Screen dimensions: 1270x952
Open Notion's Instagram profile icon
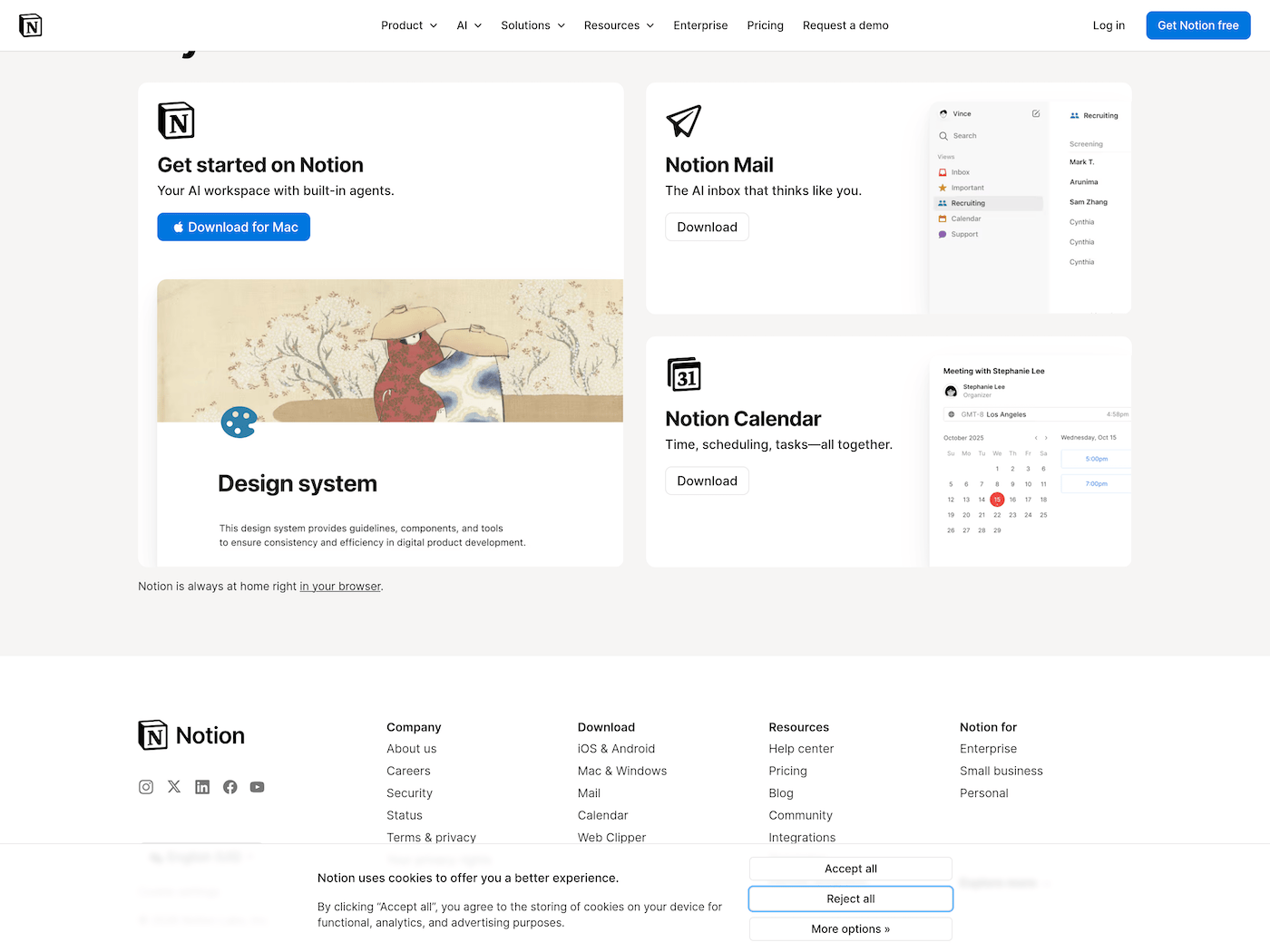(x=146, y=787)
